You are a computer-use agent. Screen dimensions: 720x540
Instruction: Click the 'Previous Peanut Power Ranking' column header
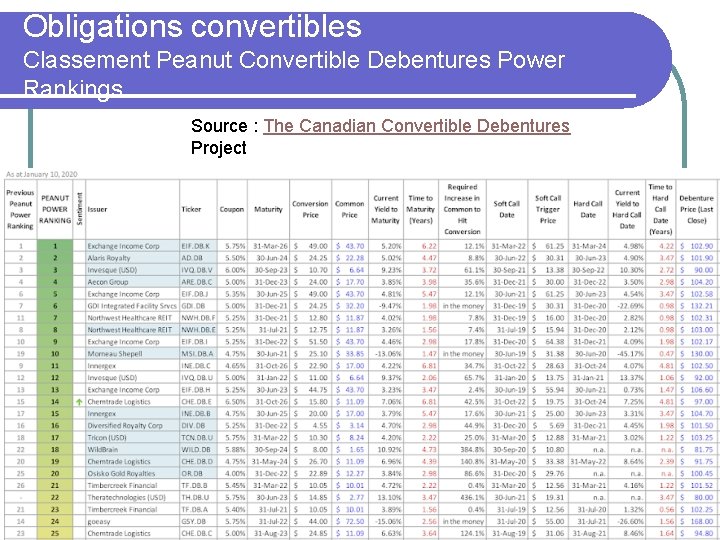[x=20, y=209]
